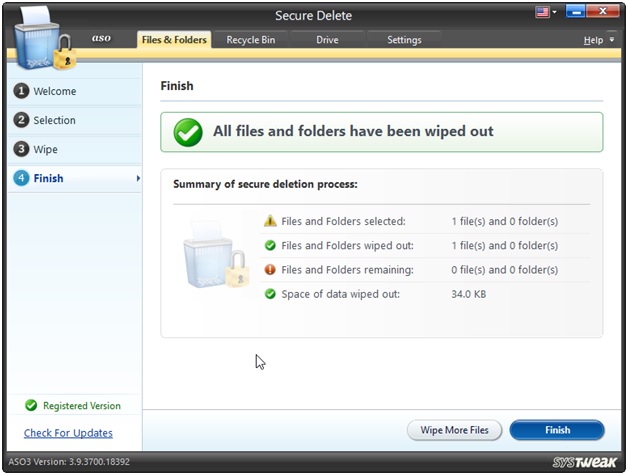Image resolution: width=628 pixels, height=475 pixels.
Task: Click the 'Files and Folders selected:' label
Action: click(x=343, y=221)
